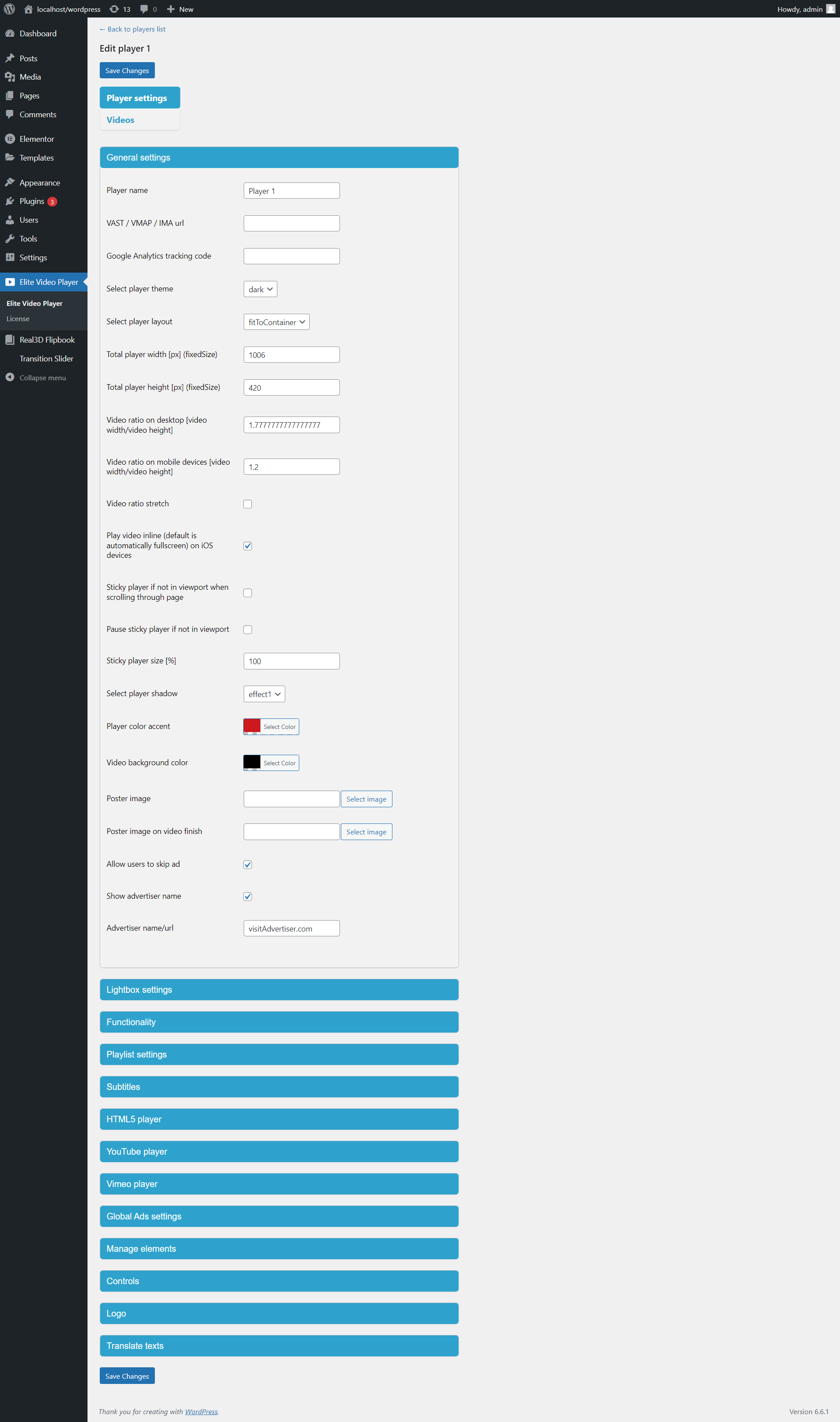Switch to the Videos tab
Screen dimensions: 840x1422
(121, 120)
